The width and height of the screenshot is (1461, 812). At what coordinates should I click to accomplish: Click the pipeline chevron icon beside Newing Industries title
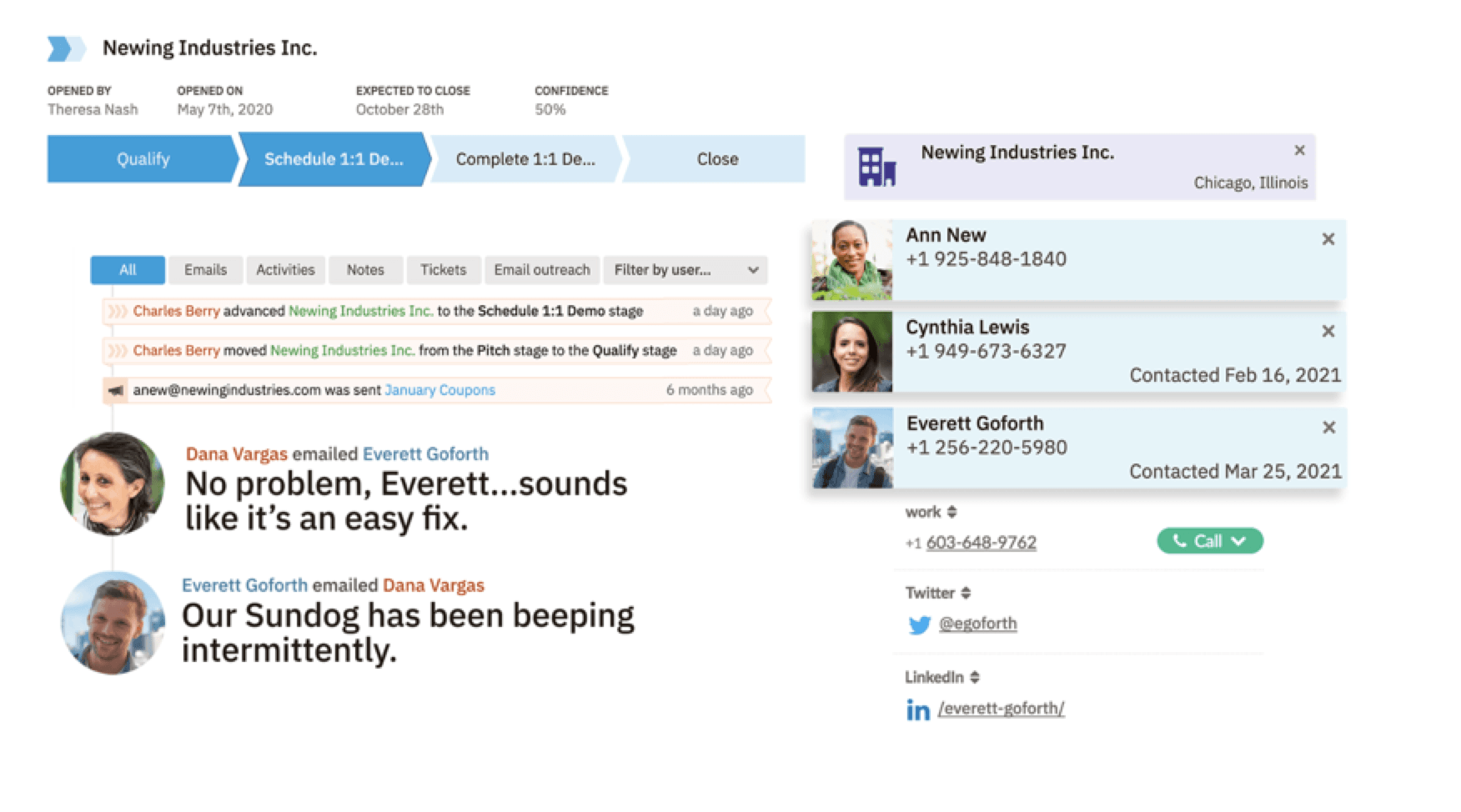65,48
